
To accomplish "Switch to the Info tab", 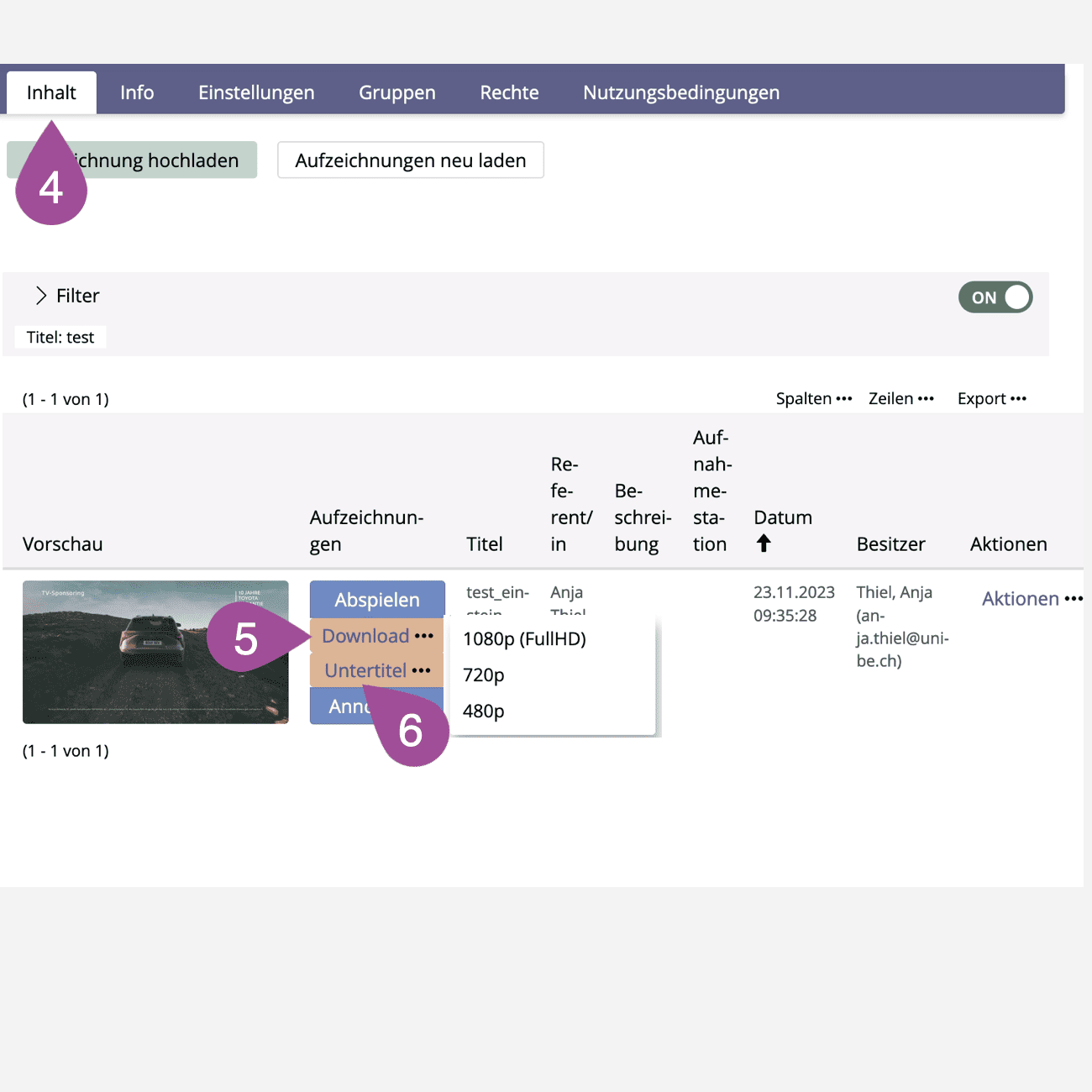I will click(x=137, y=92).
